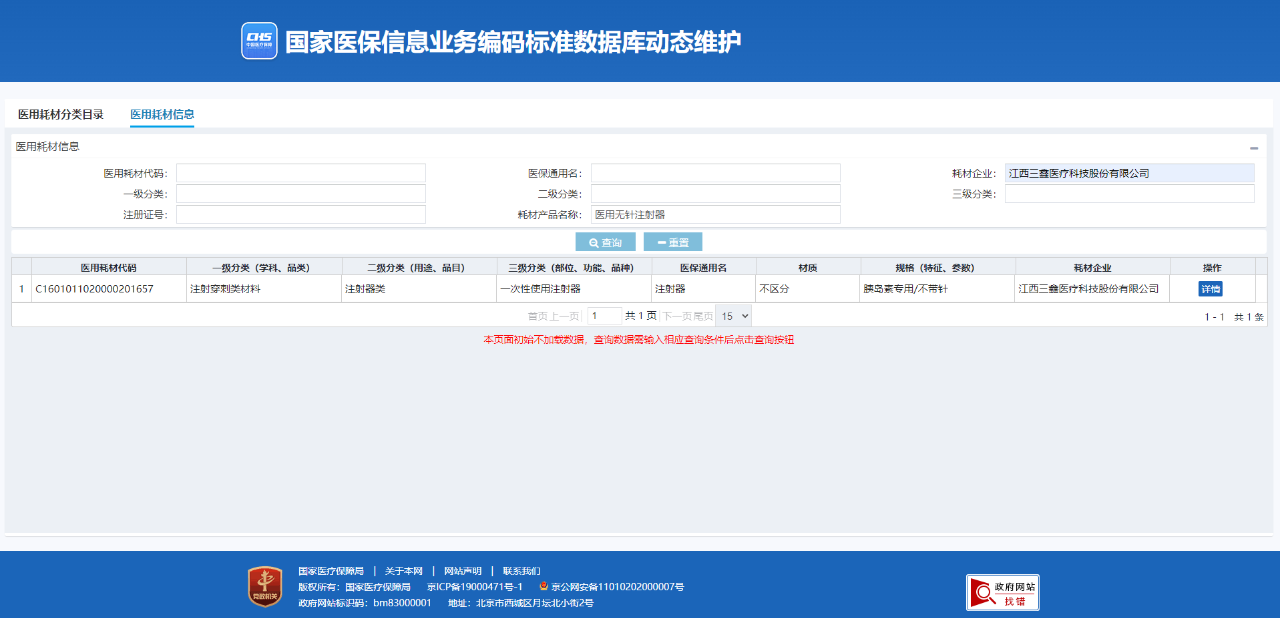Switch to 医用耗材分类目录 tab
The height and width of the screenshot is (618, 1280).
[61, 114]
